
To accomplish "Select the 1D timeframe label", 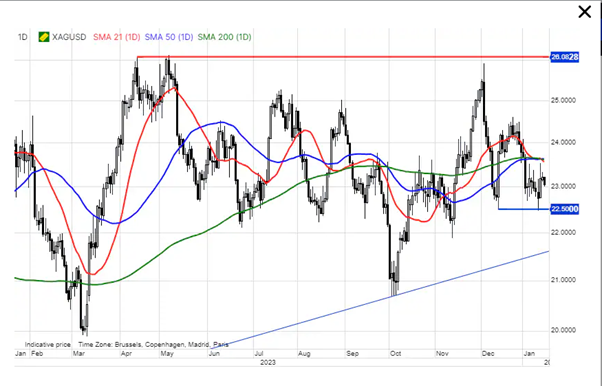I will point(23,37).
